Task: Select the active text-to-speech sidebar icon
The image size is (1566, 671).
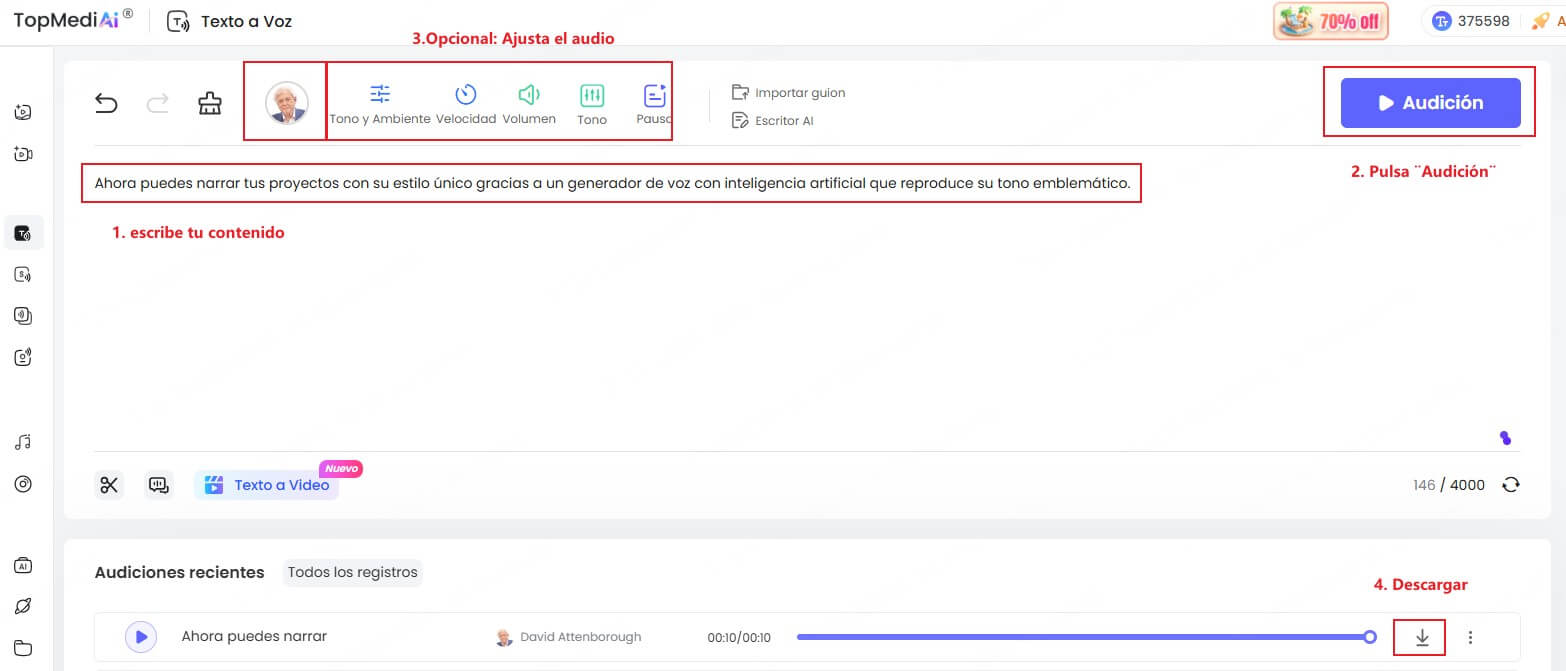Action: 23,234
